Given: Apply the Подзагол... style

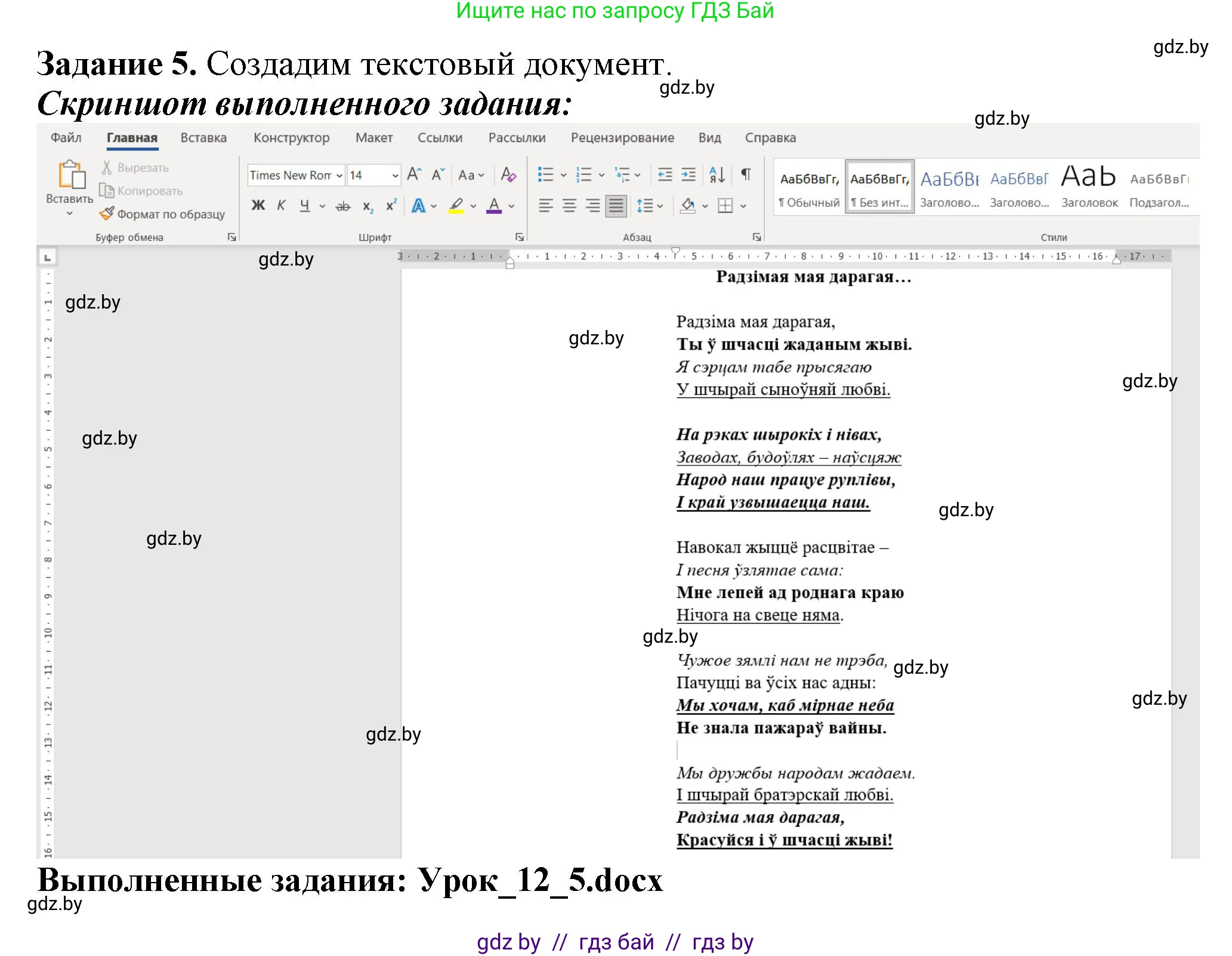Looking at the screenshot, I should tap(1159, 187).
